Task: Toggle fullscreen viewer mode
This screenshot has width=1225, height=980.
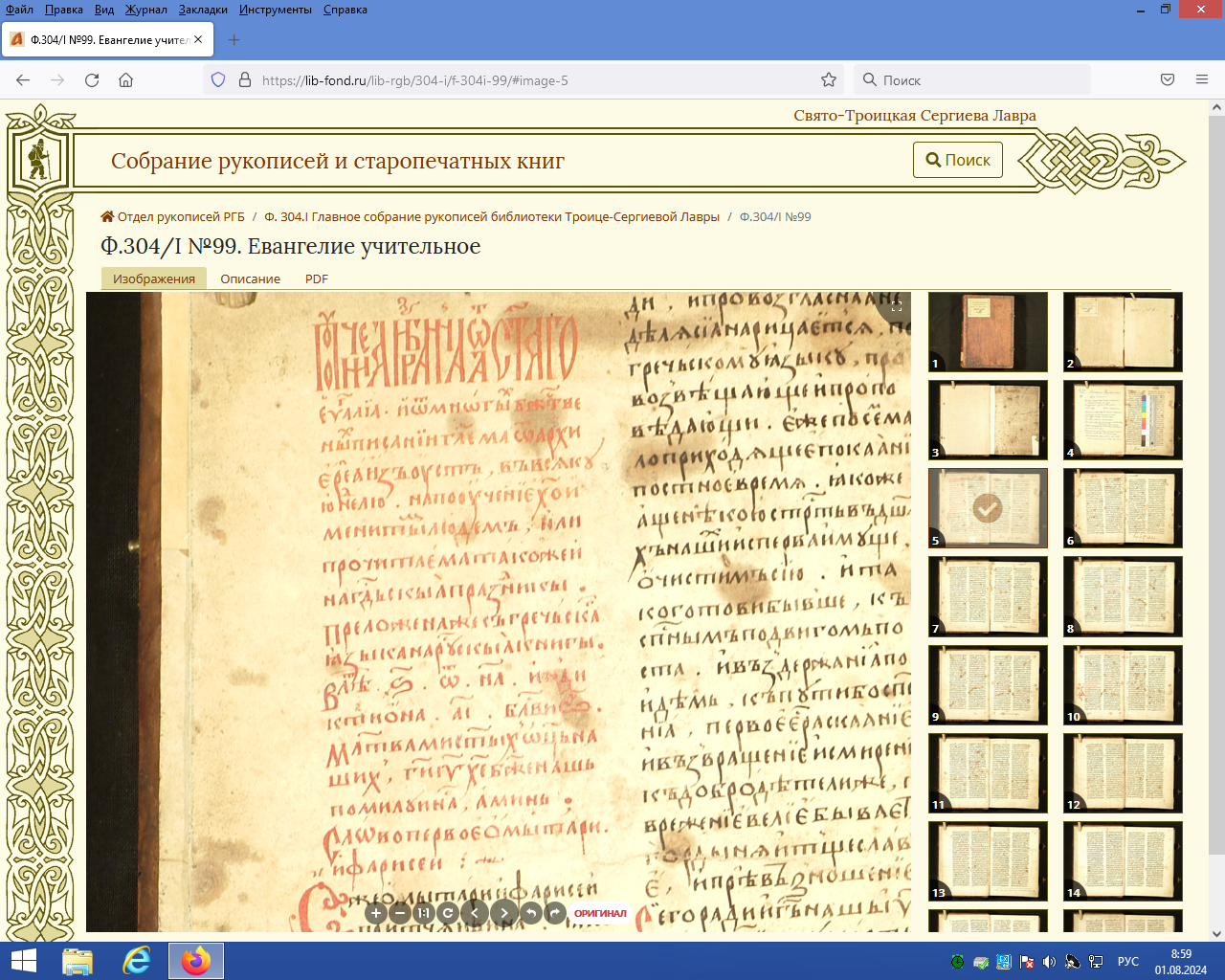Action: 896,306
